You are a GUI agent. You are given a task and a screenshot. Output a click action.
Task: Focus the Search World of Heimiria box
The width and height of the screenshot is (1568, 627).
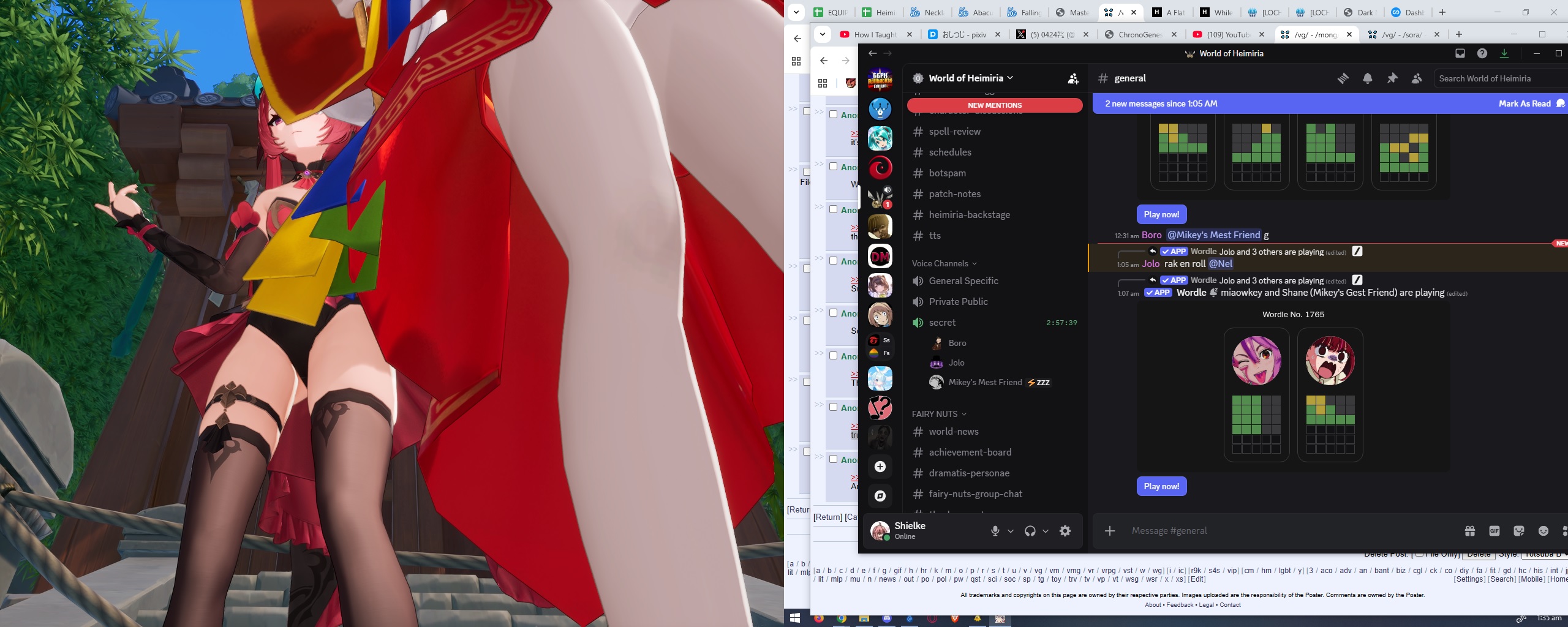click(1501, 78)
